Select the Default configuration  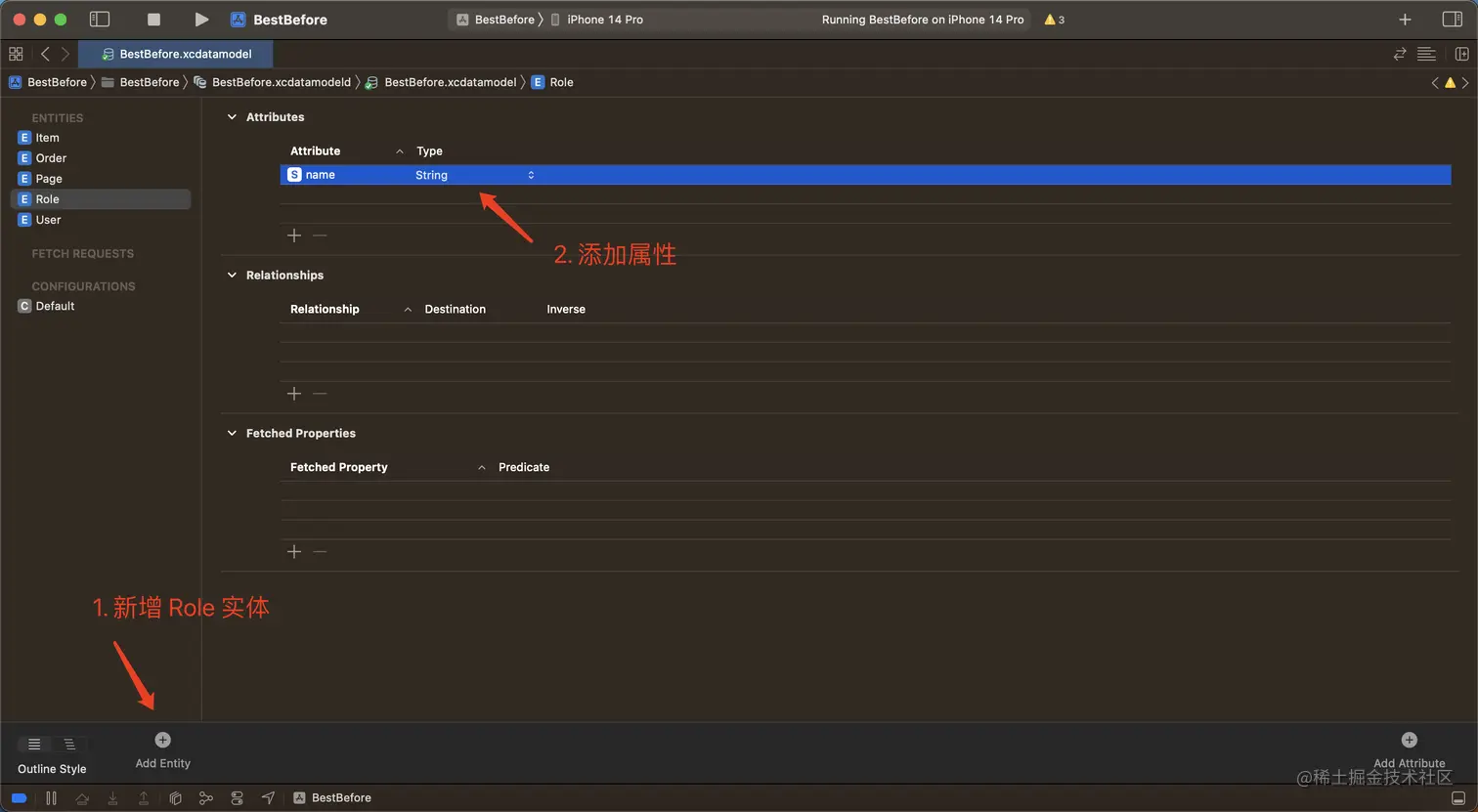[x=101, y=306]
